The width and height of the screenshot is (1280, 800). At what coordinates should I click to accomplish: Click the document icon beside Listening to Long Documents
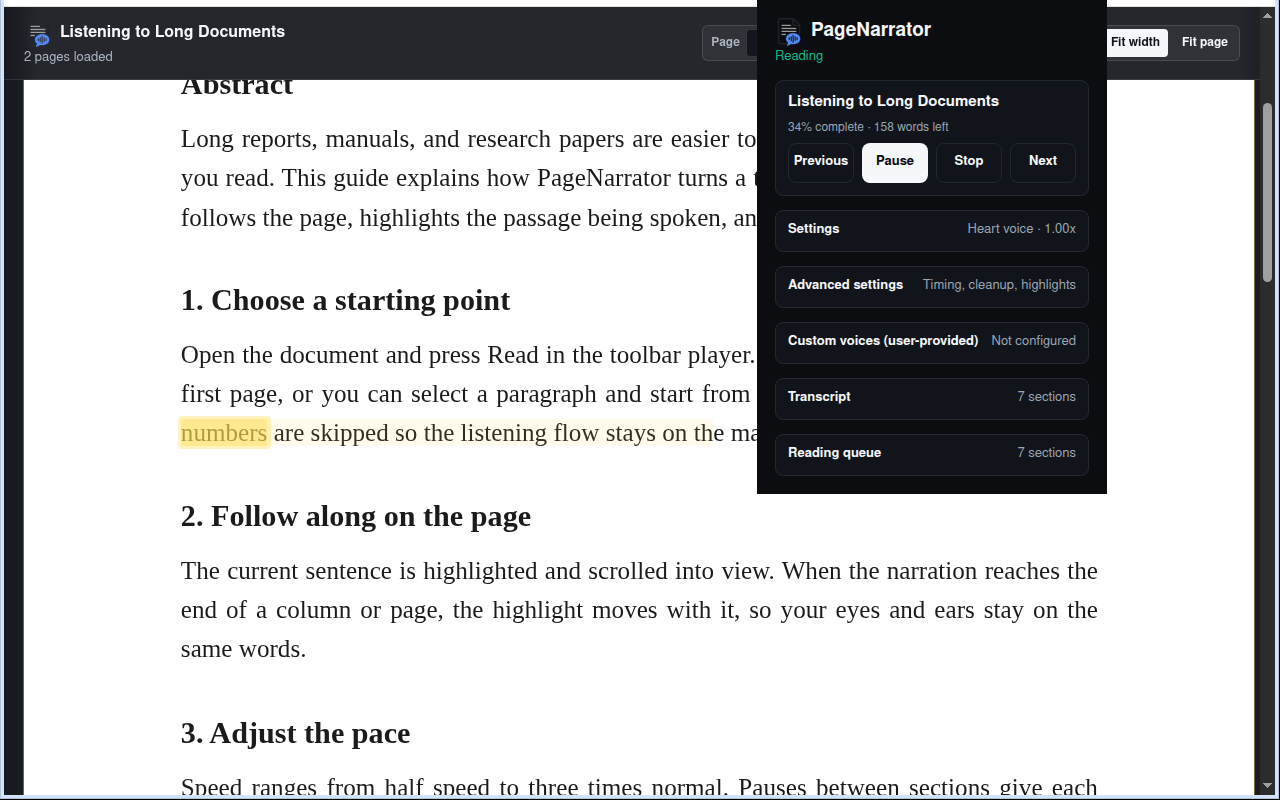(x=39, y=35)
